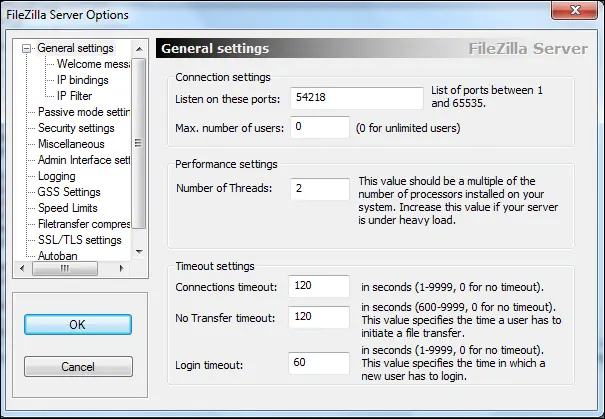Click the "Login timeout:" label

[209, 365]
